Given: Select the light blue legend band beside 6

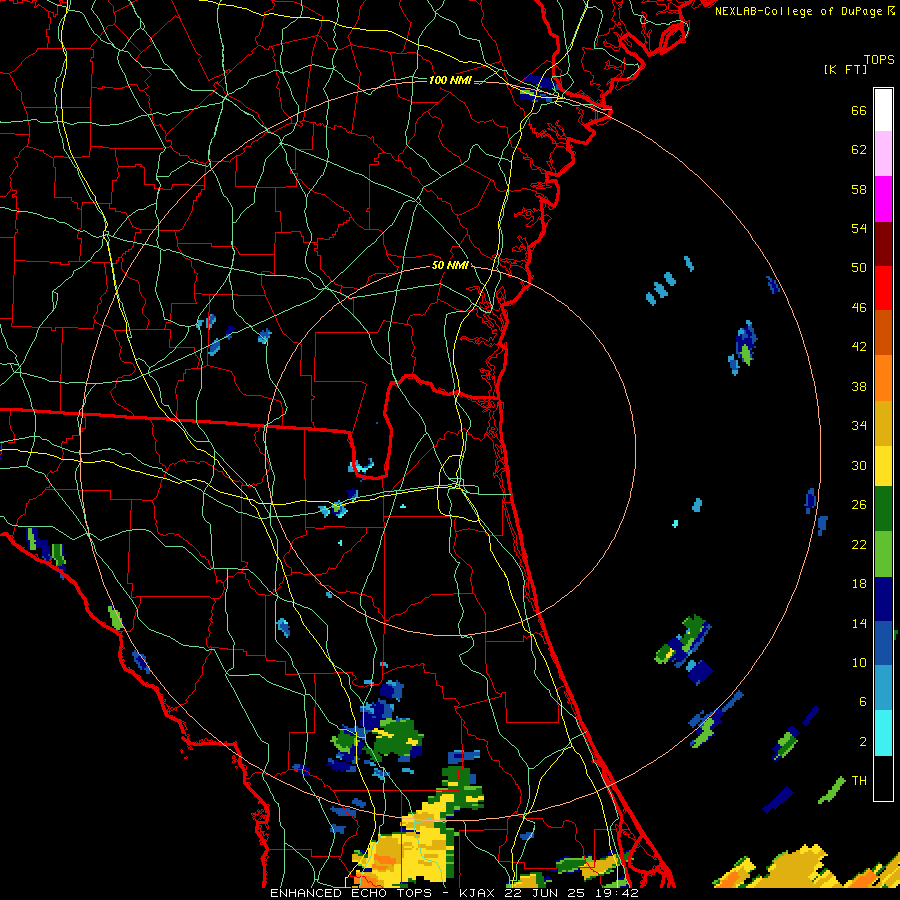Looking at the screenshot, I should pyautogui.click(x=883, y=688).
